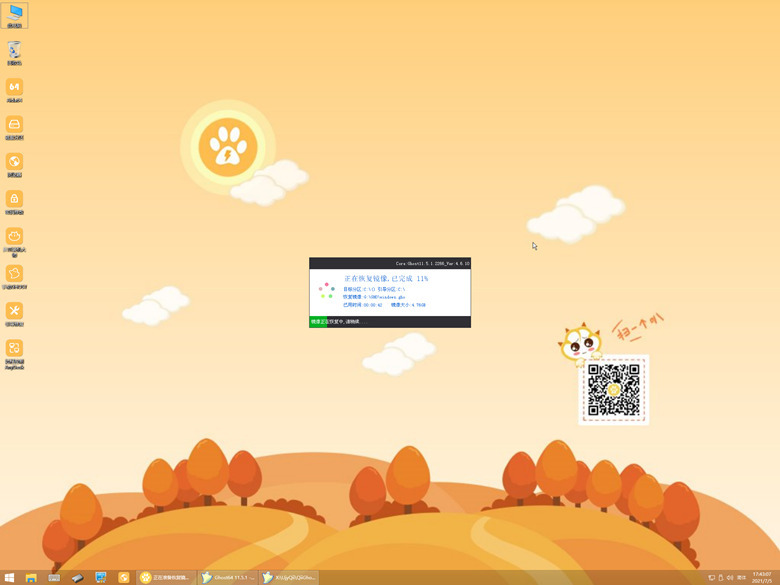
Task: Launch the orange globe desktop icon
Action: tap(15, 162)
